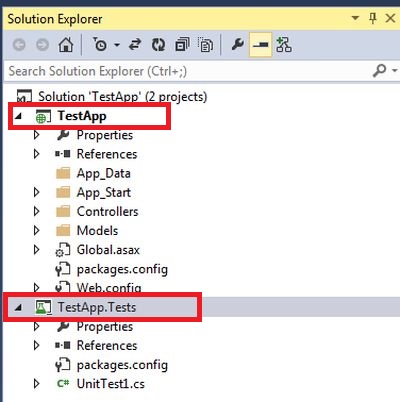Viewport: 400px width, 402px height.
Task: Select the UnitTest1.cs file
Action: (x=111, y=384)
